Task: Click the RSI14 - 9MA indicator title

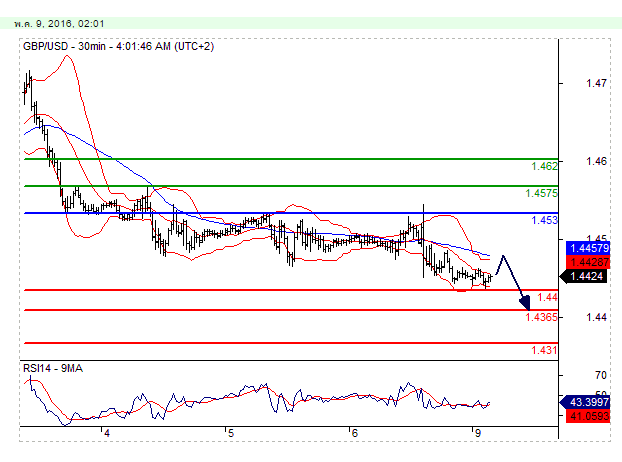Action: (x=53, y=368)
